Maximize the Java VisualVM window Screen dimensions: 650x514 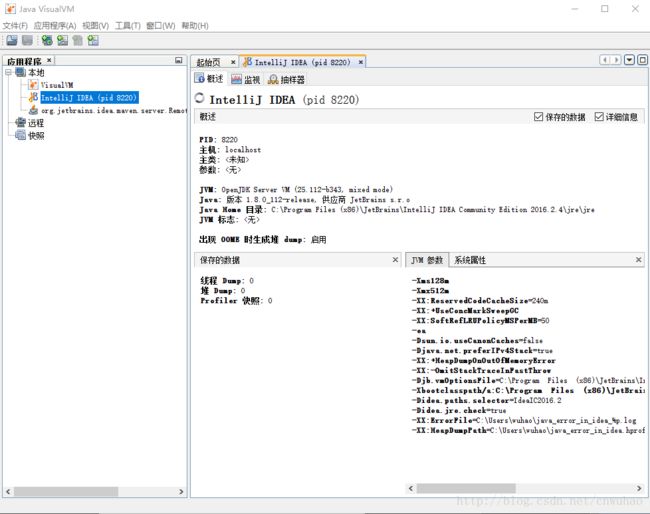pos(605,9)
